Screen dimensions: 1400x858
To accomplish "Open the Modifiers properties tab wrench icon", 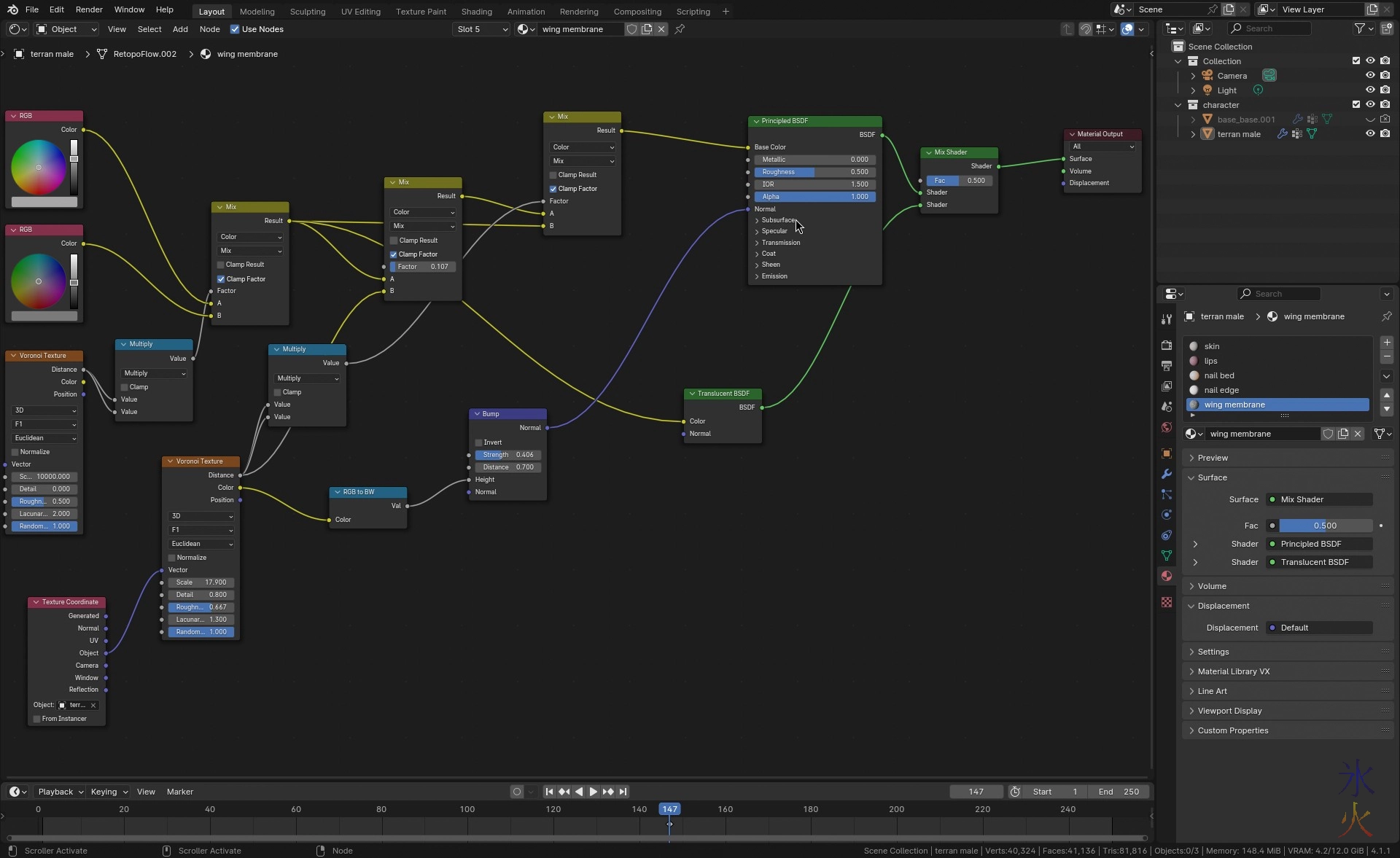I will [1167, 474].
